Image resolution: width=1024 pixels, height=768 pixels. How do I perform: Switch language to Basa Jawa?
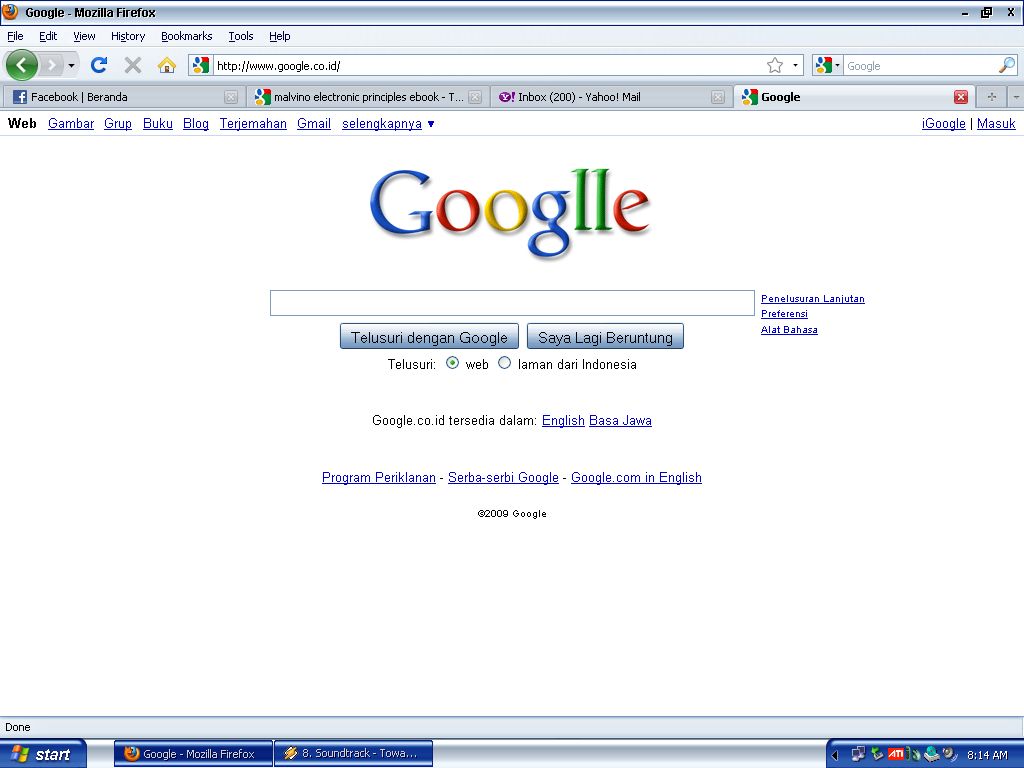pyautogui.click(x=620, y=421)
